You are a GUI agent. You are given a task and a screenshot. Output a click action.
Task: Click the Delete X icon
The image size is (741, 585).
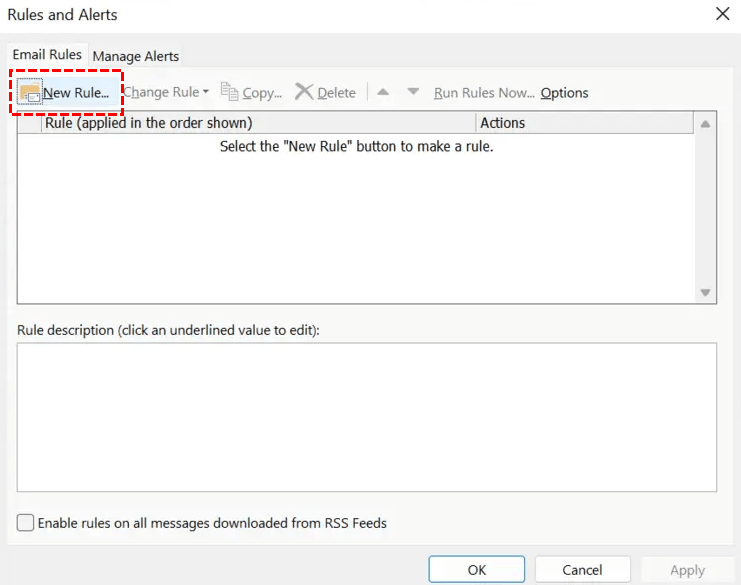click(x=304, y=92)
